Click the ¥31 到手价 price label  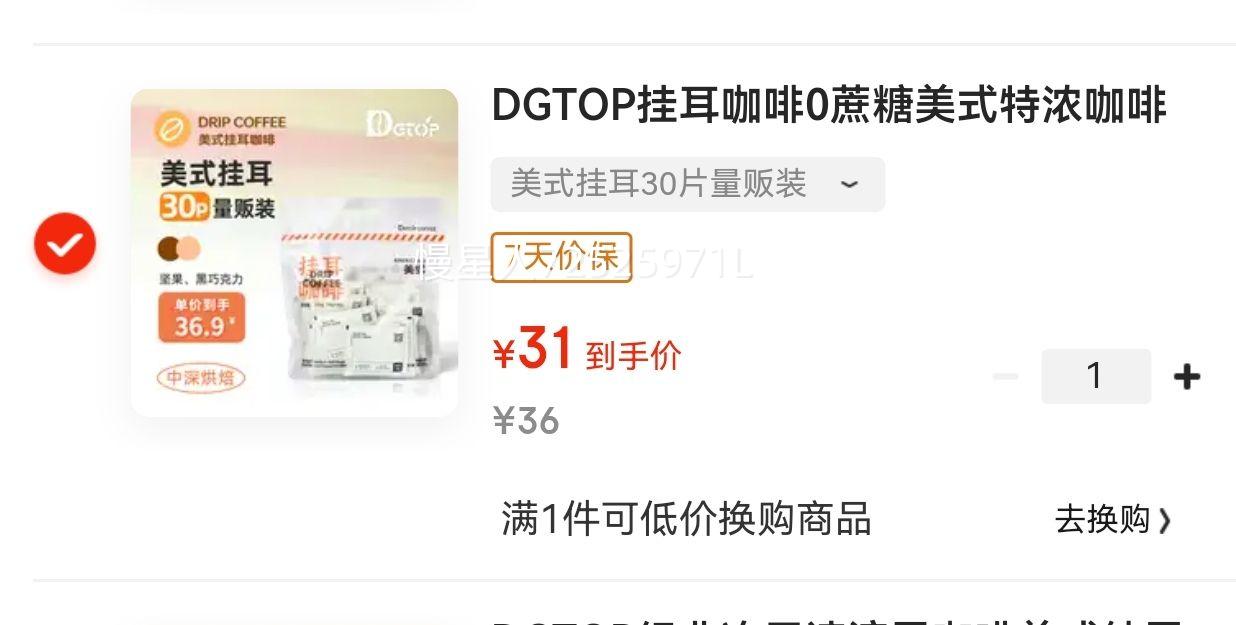click(587, 351)
